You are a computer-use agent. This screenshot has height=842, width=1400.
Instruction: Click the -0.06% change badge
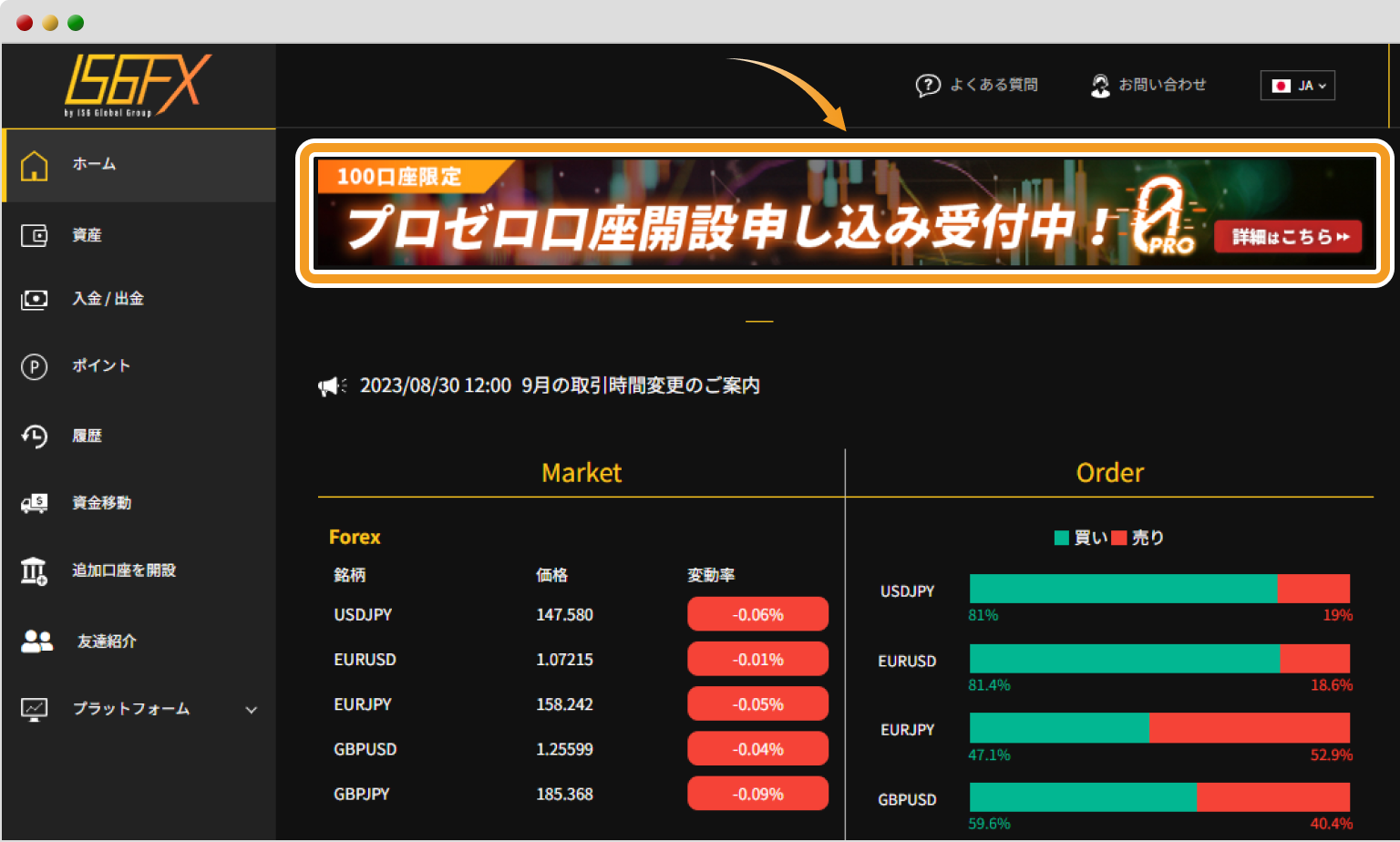click(x=757, y=614)
